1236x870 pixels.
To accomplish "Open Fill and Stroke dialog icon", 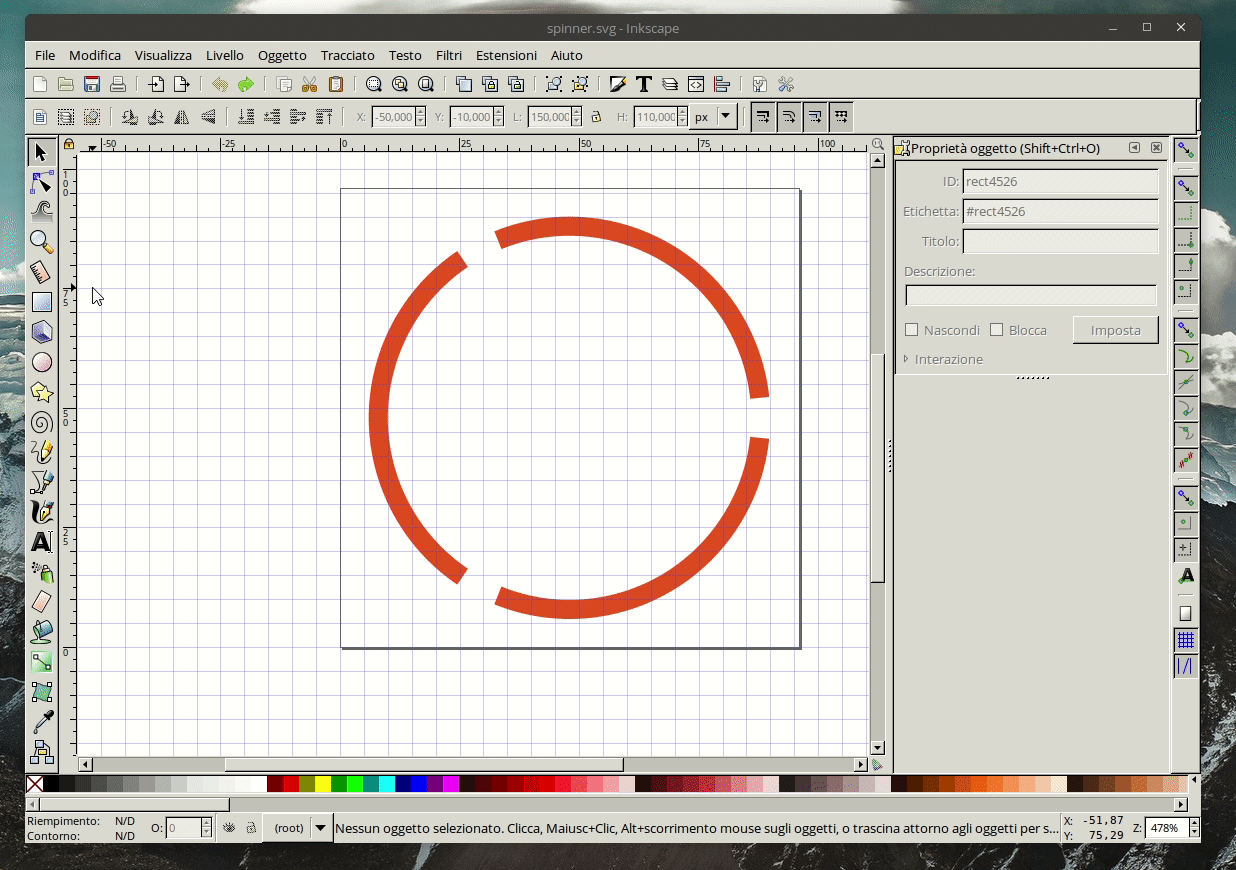I will tap(618, 84).
